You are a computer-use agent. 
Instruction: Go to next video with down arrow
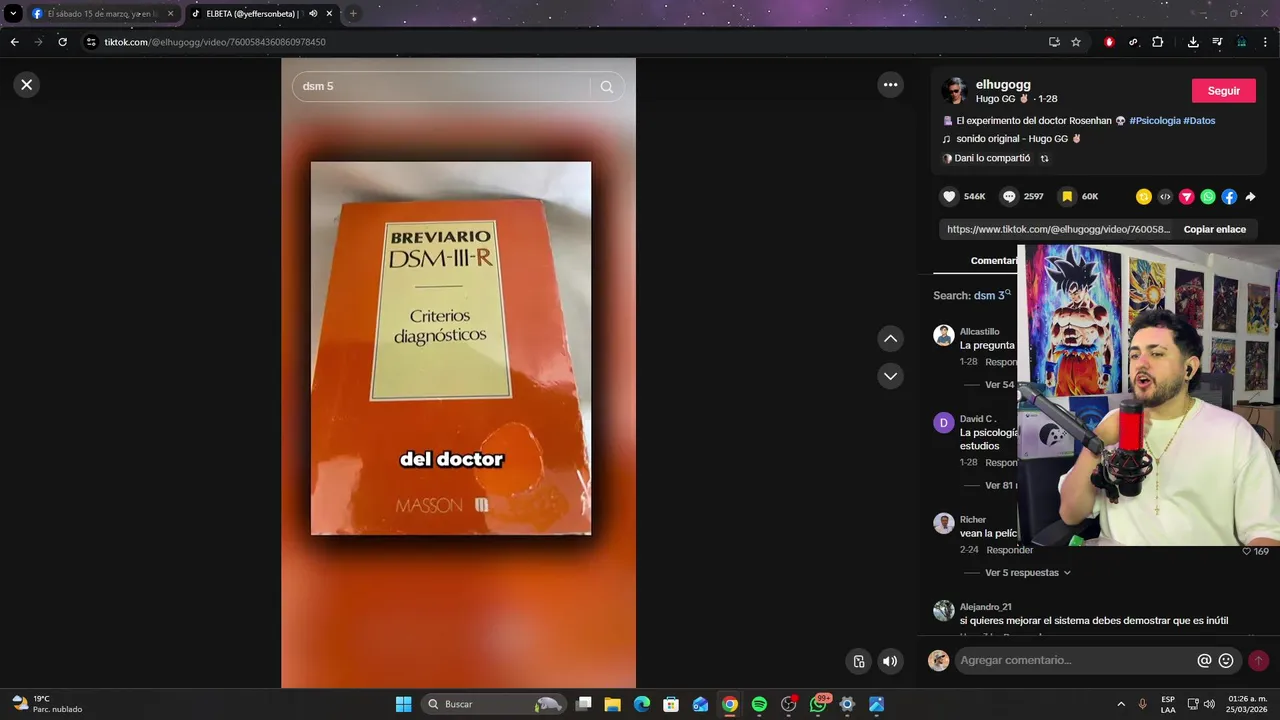coord(890,376)
